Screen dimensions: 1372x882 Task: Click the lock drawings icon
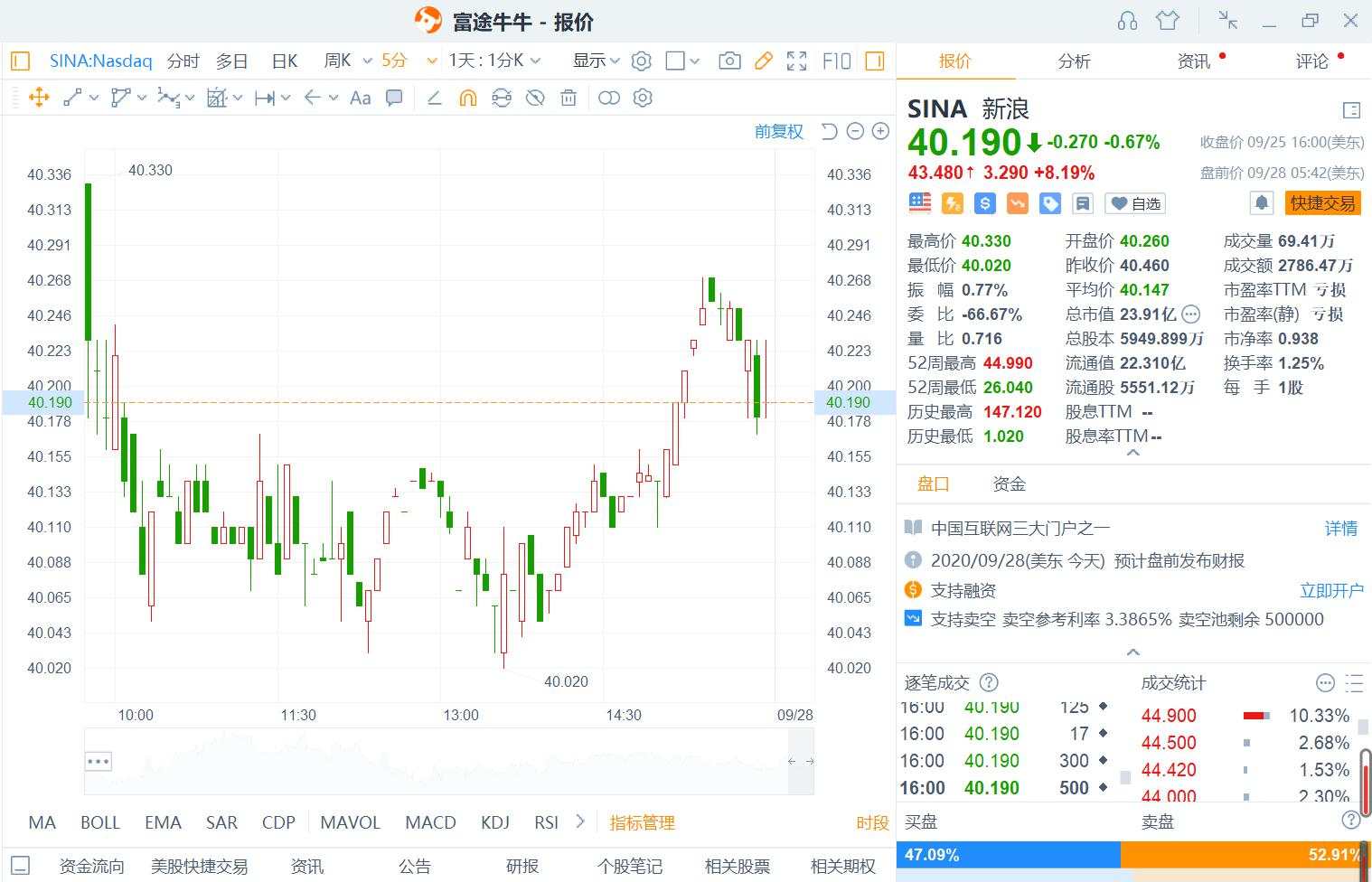(x=502, y=98)
